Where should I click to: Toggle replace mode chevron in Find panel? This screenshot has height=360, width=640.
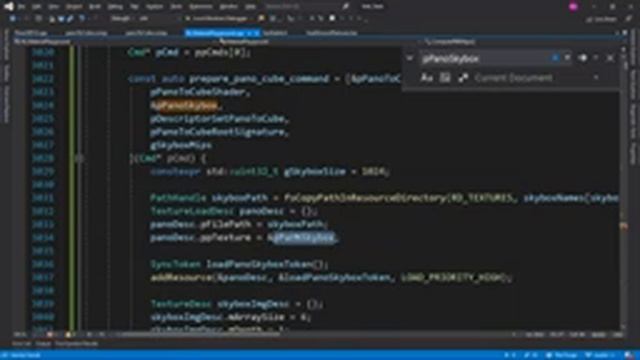point(410,58)
